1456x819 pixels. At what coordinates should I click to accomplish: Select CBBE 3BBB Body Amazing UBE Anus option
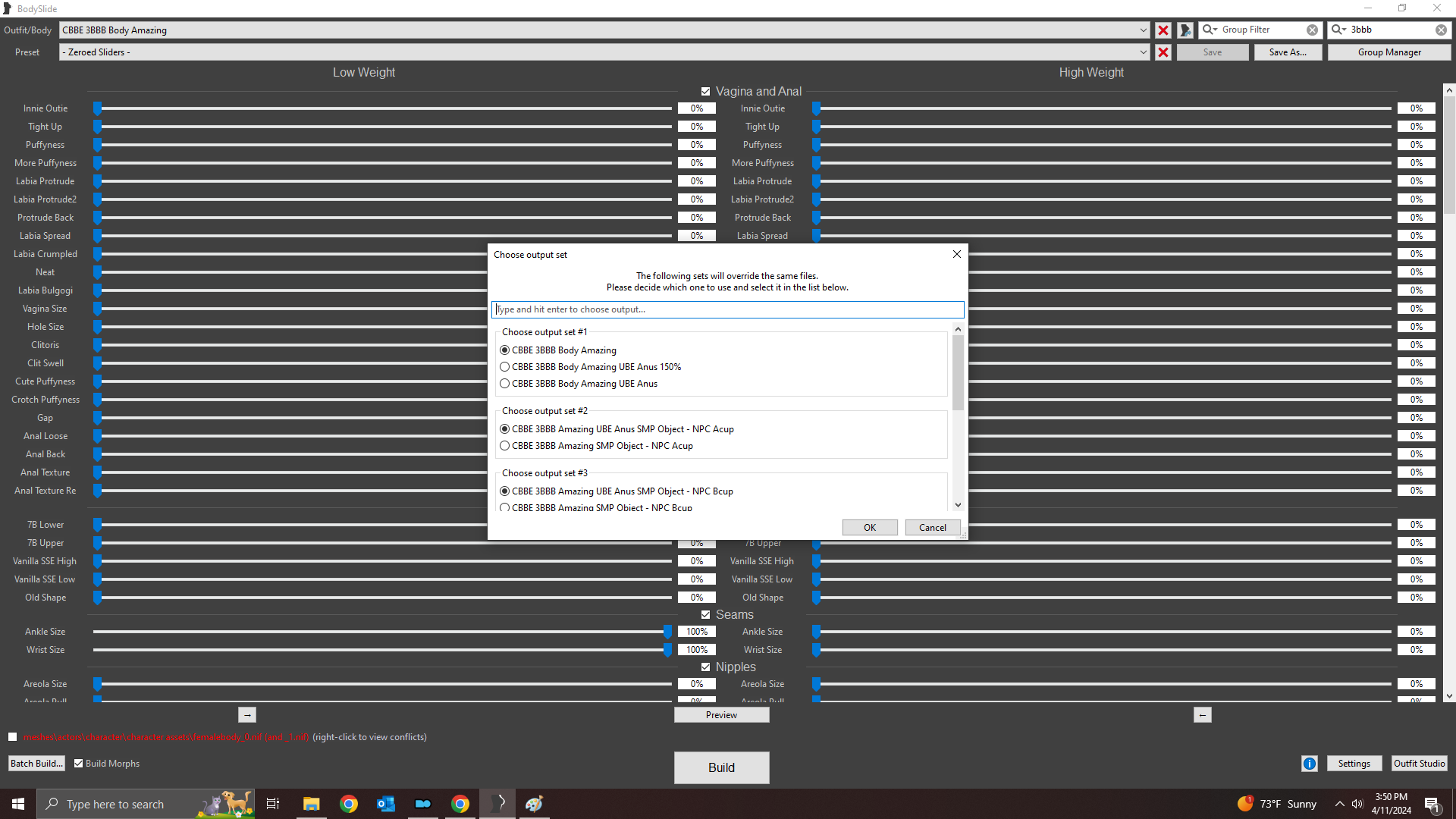click(x=579, y=384)
